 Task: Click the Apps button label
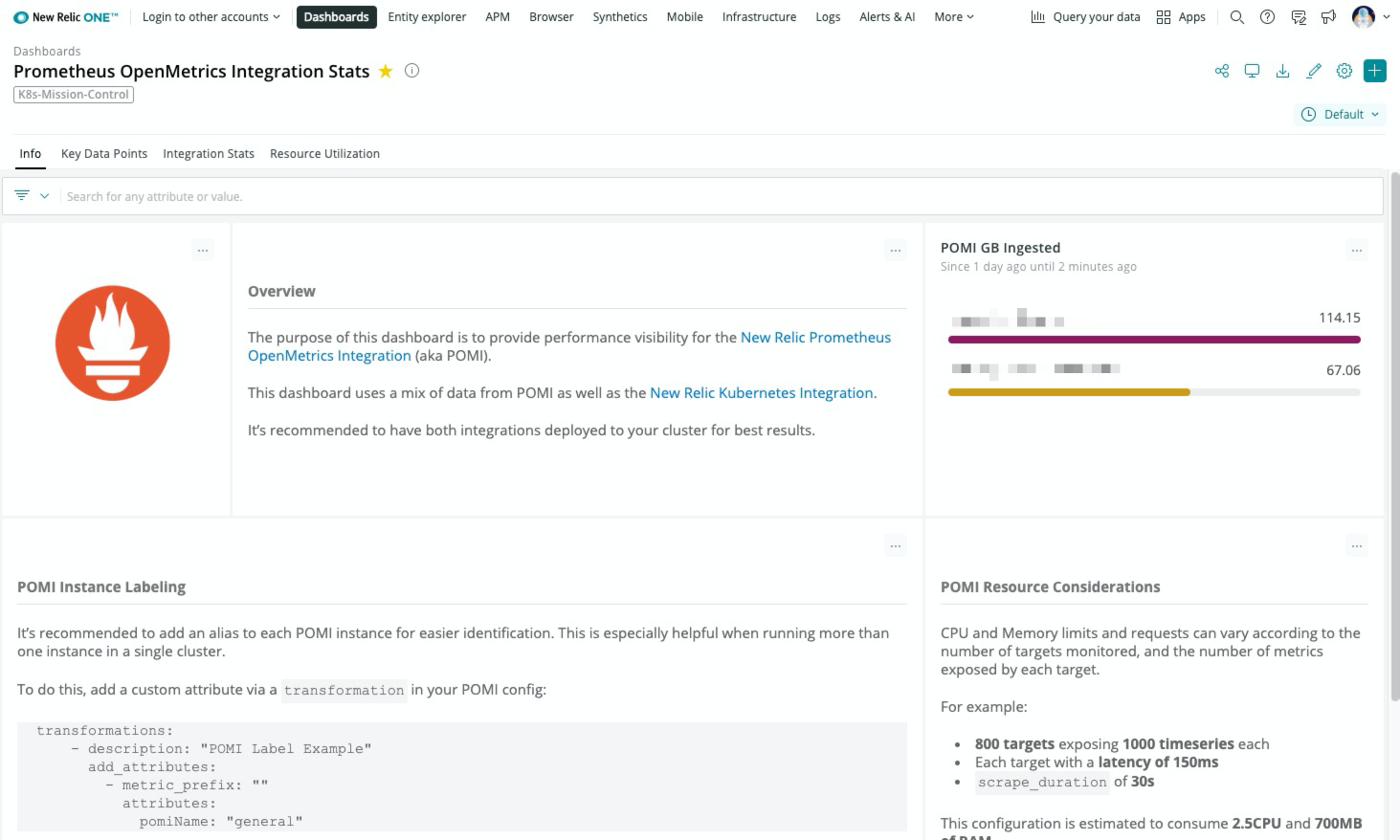pos(1191,17)
